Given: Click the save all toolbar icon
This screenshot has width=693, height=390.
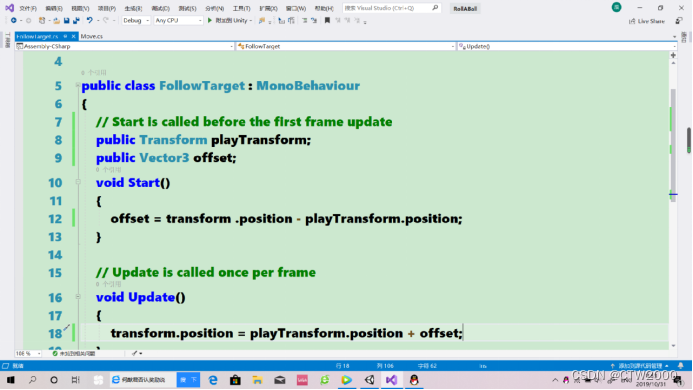Looking at the screenshot, I should [x=76, y=20].
